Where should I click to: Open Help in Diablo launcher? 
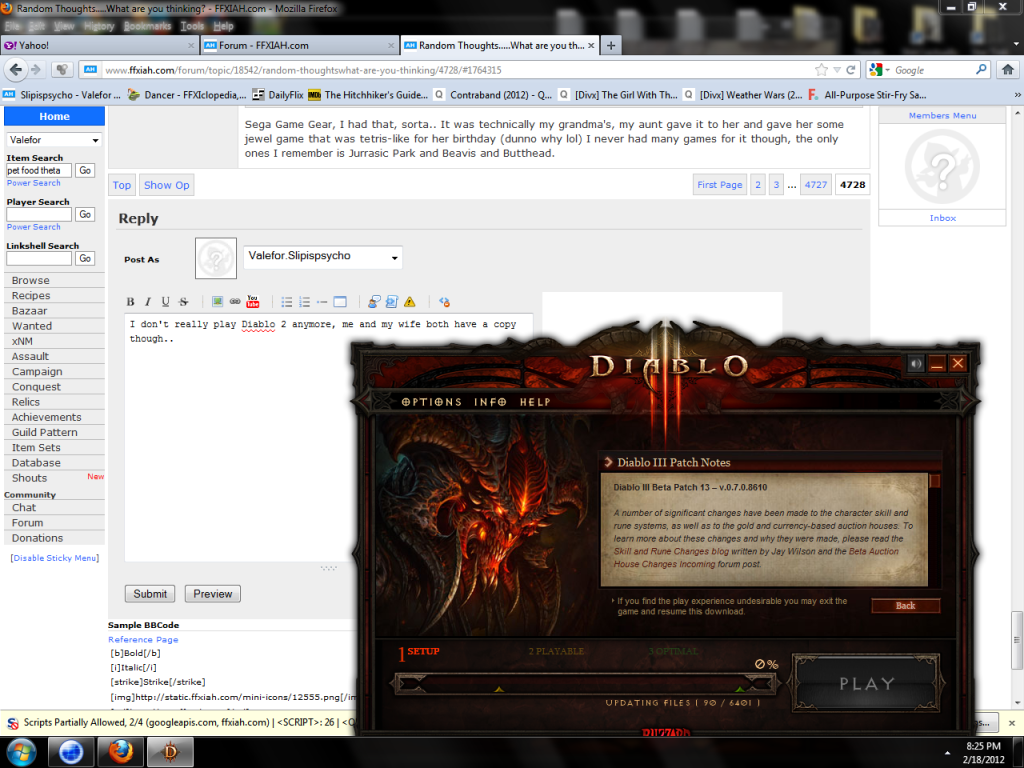(536, 402)
